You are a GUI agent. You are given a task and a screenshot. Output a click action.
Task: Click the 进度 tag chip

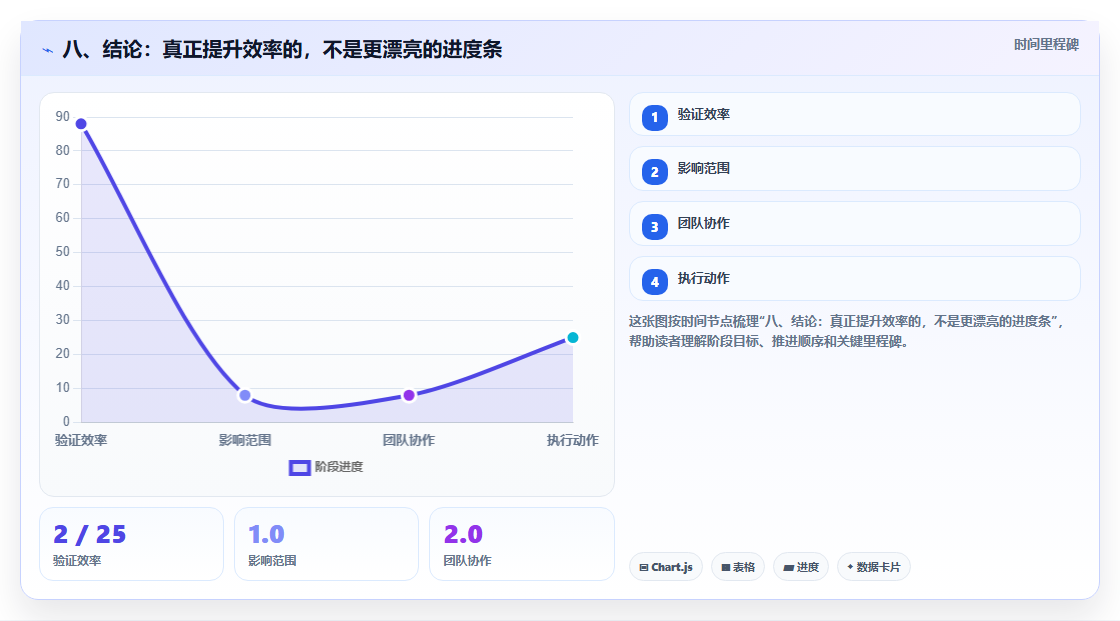click(x=801, y=567)
